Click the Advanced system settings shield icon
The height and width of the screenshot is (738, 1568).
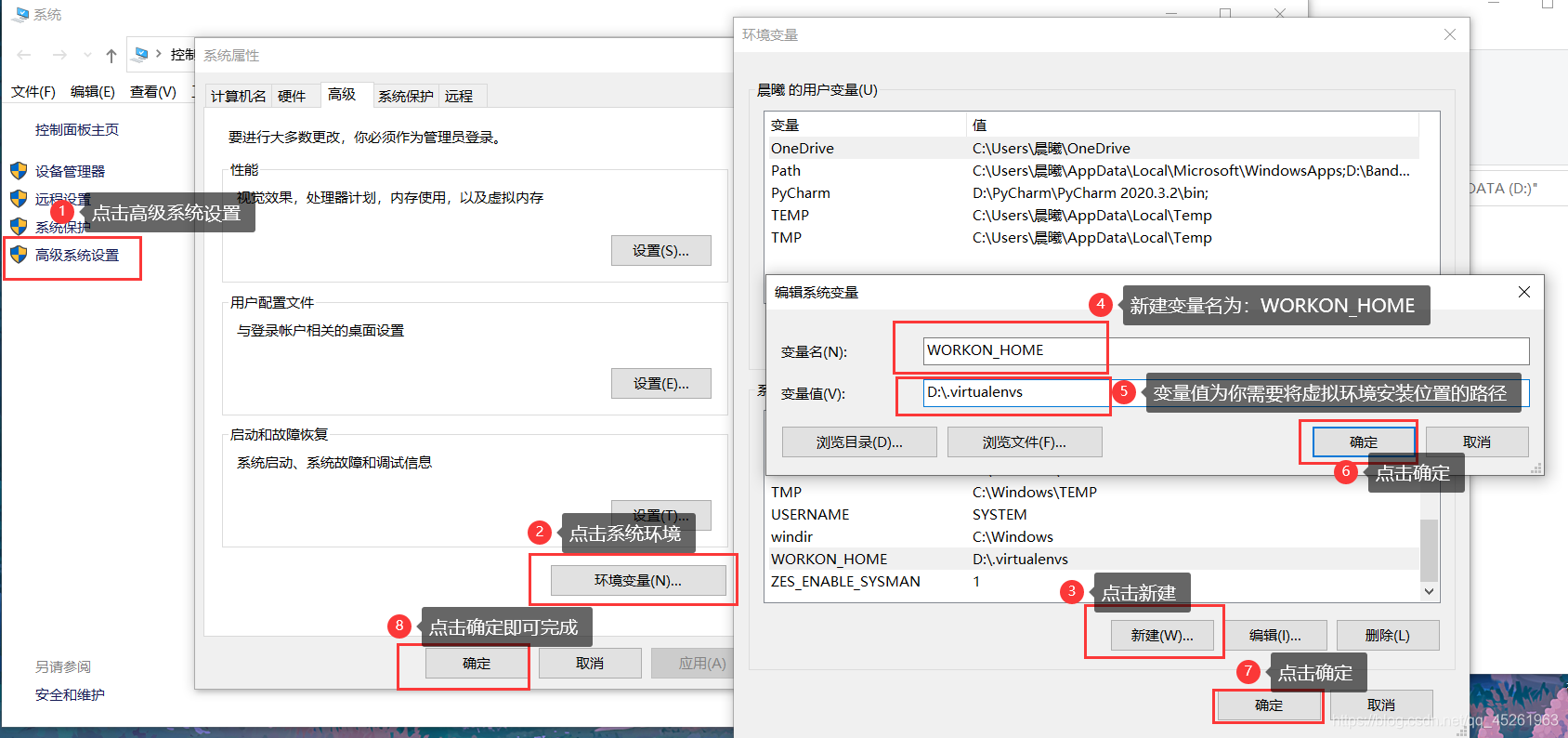pyautogui.click(x=19, y=255)
